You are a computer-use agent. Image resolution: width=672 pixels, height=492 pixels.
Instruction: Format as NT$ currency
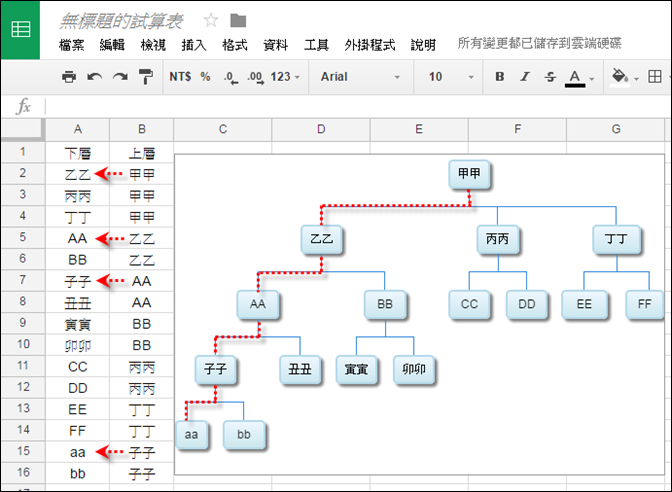(x=180, y=77)
